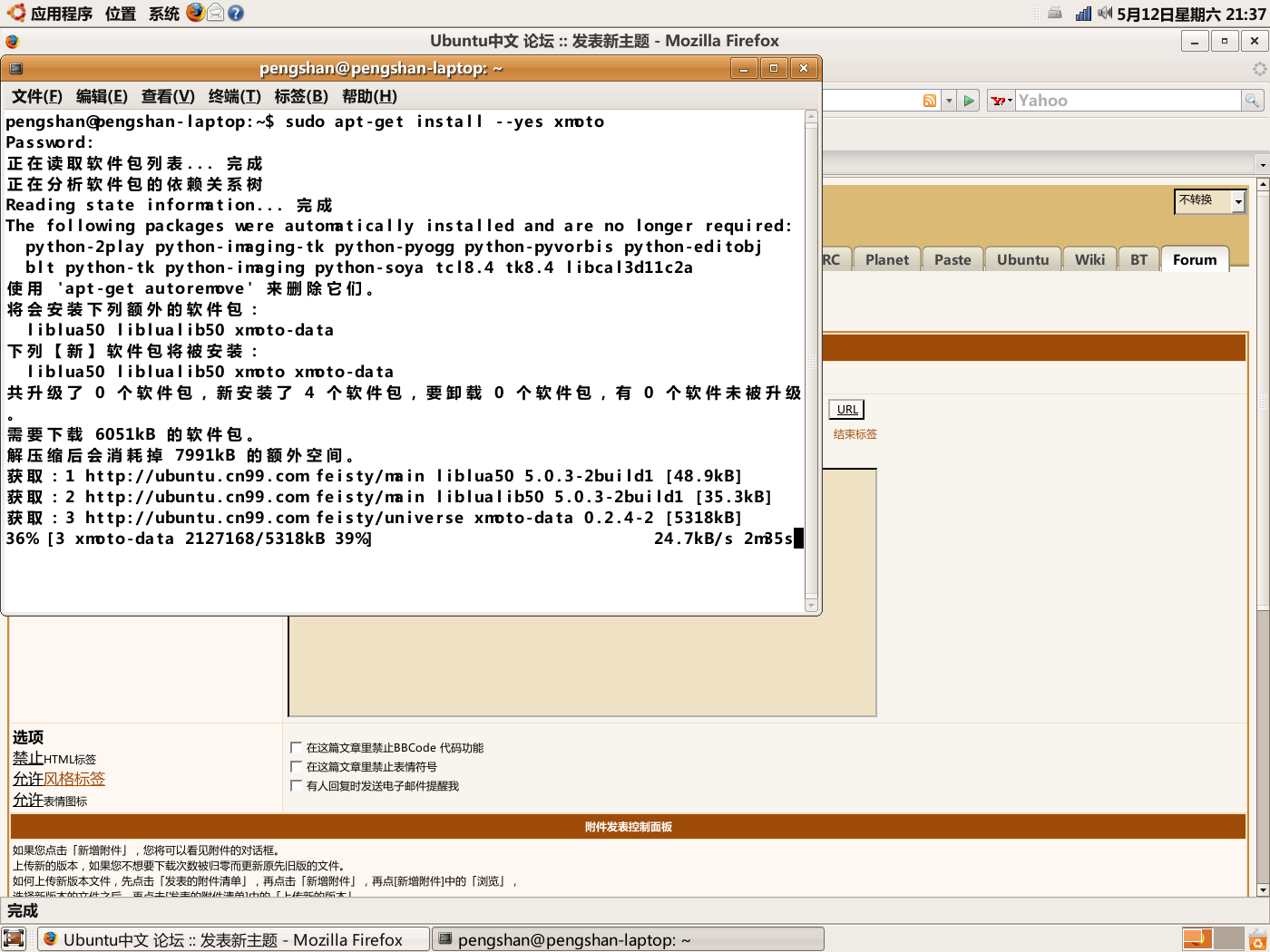Switch to the Ubuntu site tab
This screenshot has width=1270, height=952.
[x=1022, y=259]
